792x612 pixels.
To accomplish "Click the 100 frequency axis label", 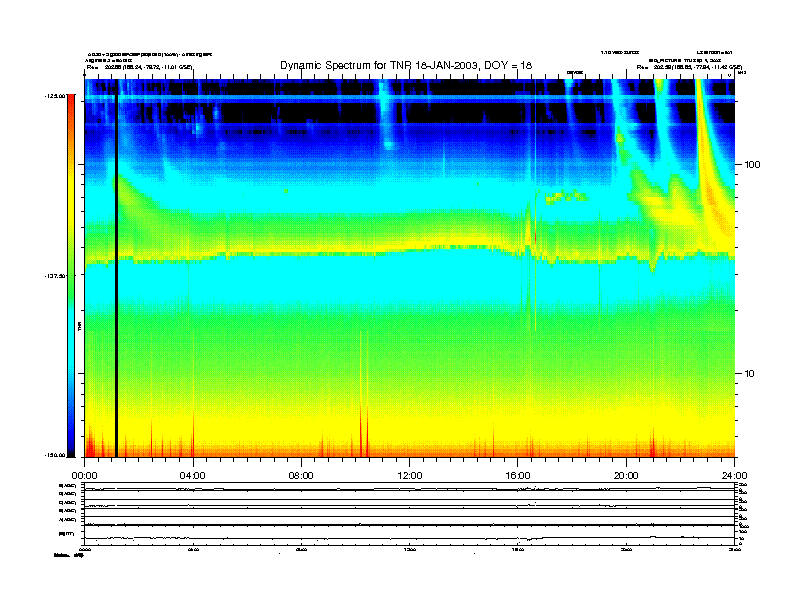I will point(752,165).
